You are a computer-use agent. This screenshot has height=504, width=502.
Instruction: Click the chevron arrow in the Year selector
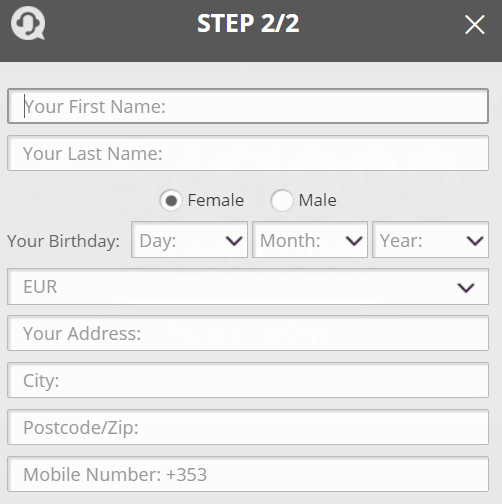(x=475, y=240)
